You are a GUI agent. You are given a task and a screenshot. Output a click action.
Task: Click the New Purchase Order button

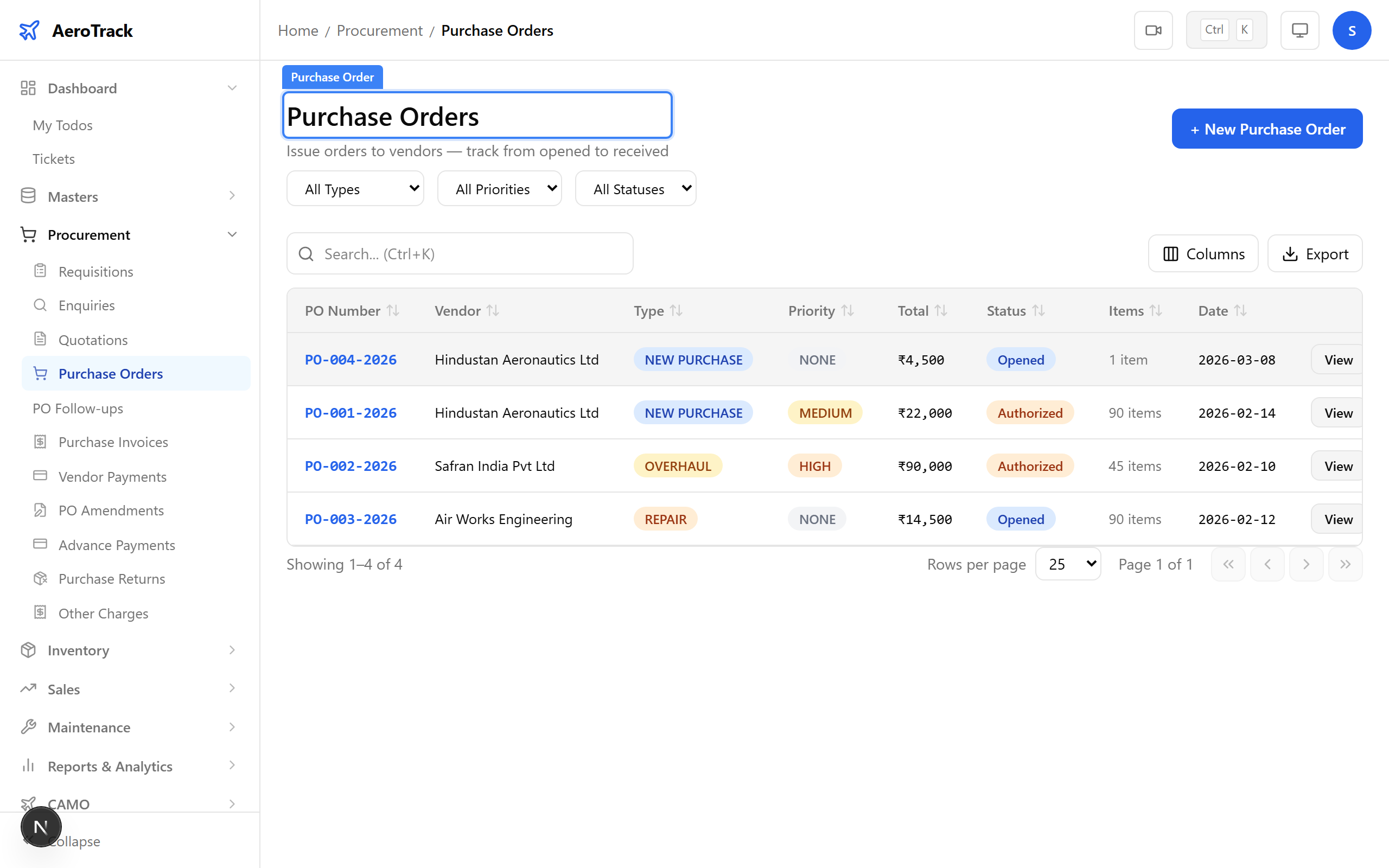click(x=1267, y=129)
